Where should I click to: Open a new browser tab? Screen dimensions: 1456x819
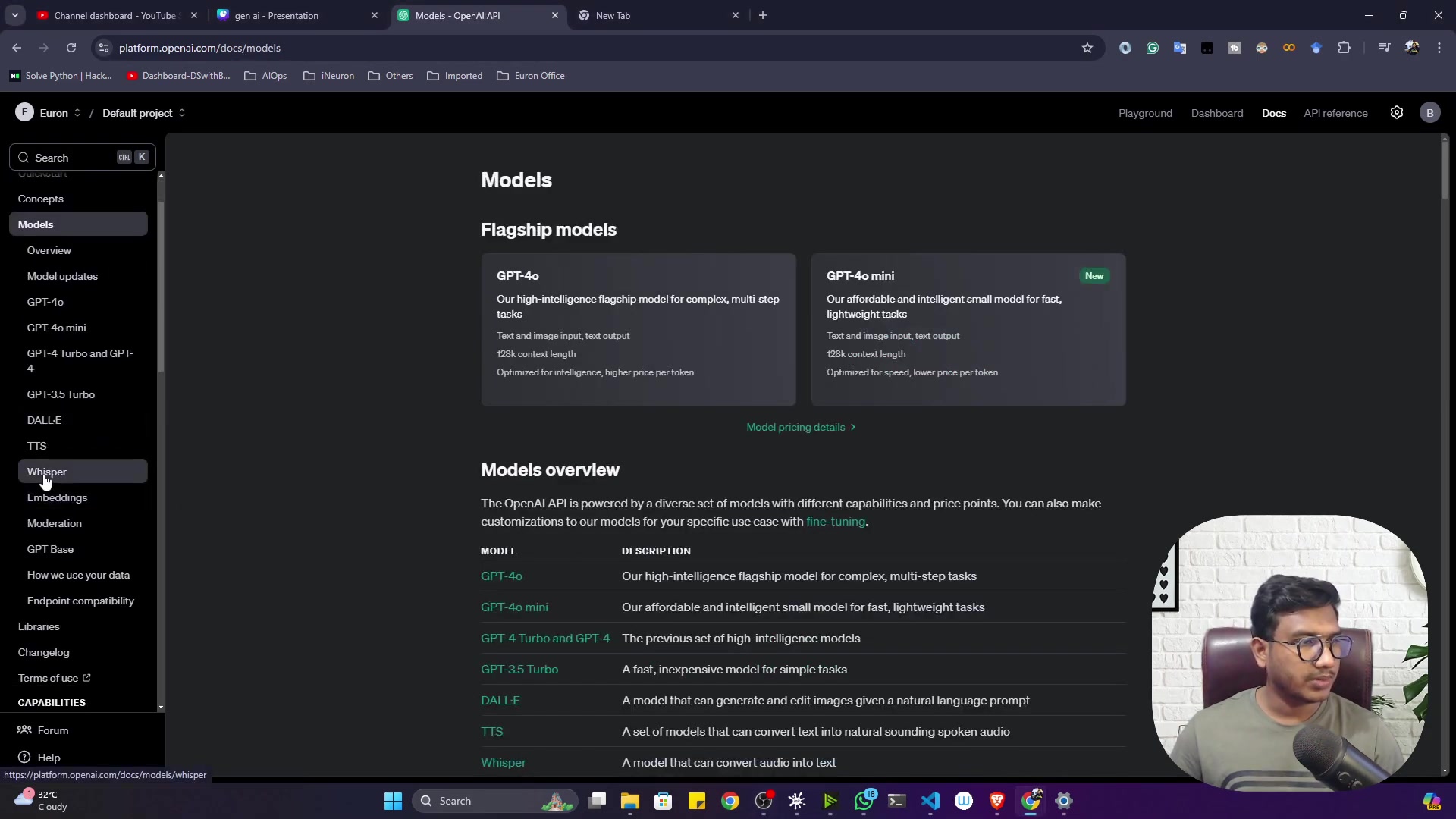click(763, 15)
